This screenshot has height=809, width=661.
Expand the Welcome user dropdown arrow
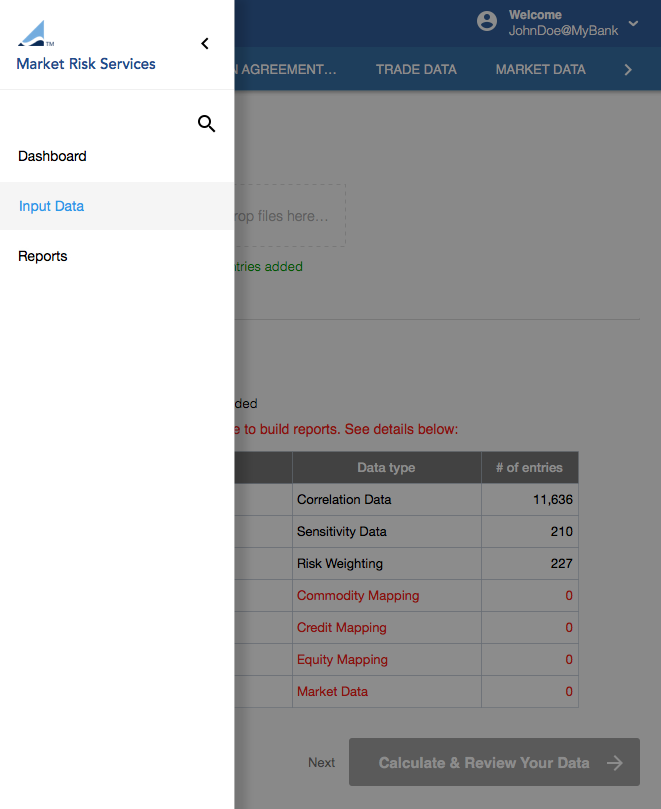tap(633, 23)
